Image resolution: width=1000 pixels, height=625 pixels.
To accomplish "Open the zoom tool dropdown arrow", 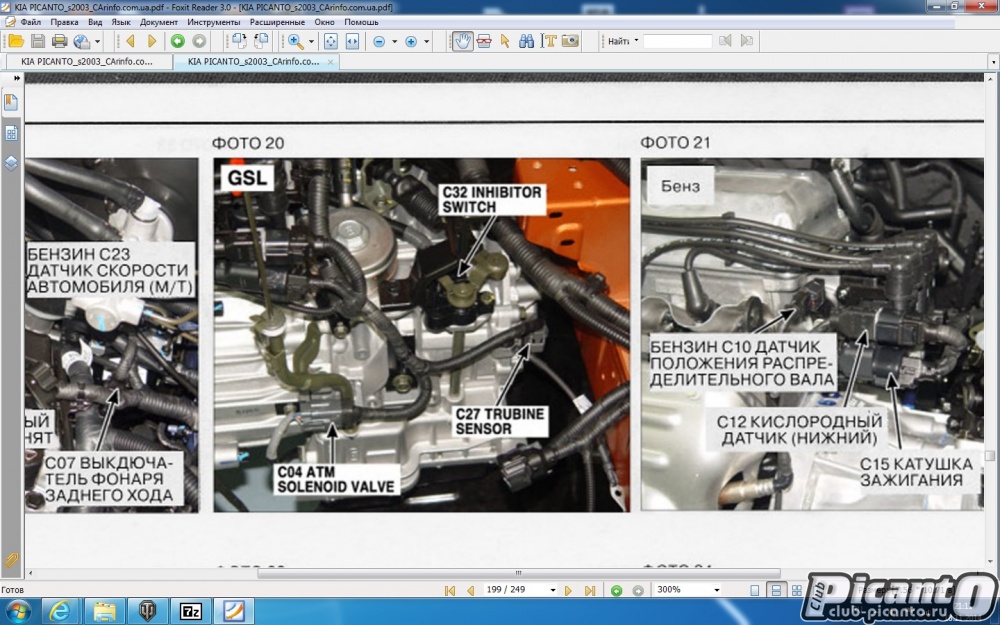I will (311, 42).
